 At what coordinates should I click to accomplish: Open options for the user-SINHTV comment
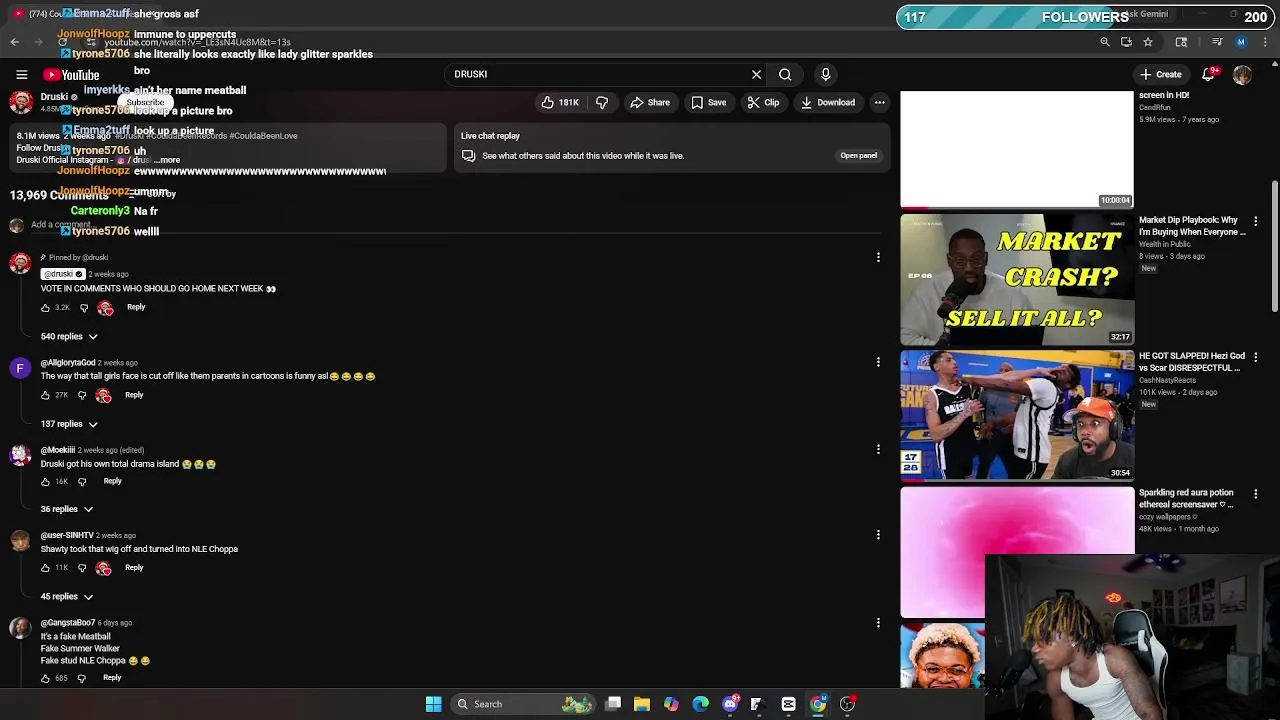pos(878,535)
